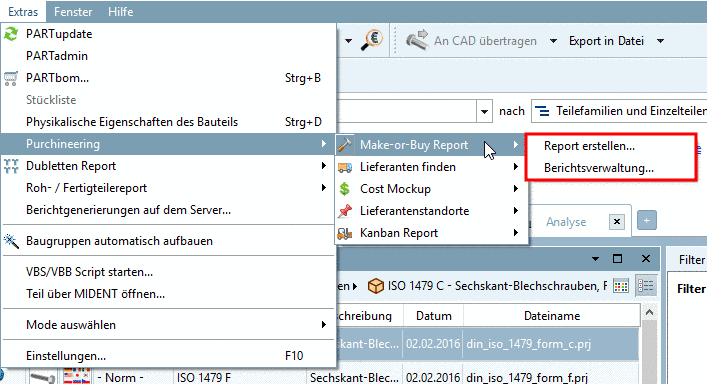The height and width of the screenshot is (384, 707).
Task: Choose Teil über MIDENT öffnen...
Action: 168,294
